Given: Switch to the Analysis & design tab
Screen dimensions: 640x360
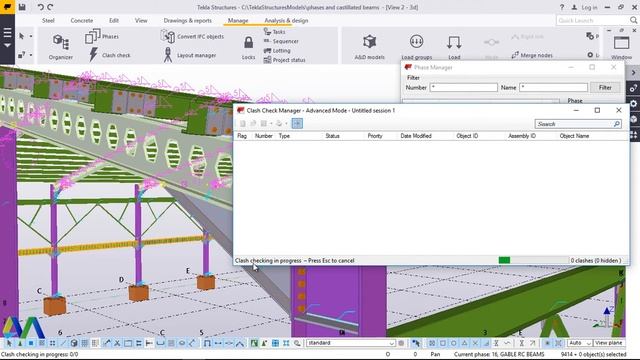Looking at the screenshot, I should point(286,20).
